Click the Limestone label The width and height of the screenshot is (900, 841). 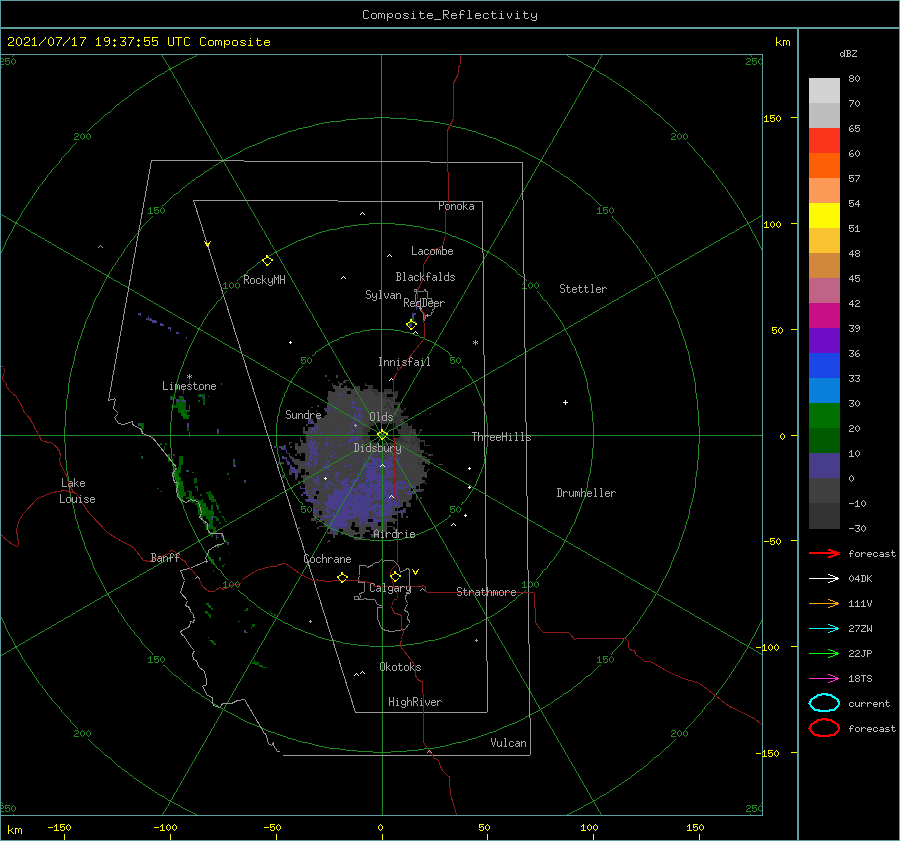189,386
